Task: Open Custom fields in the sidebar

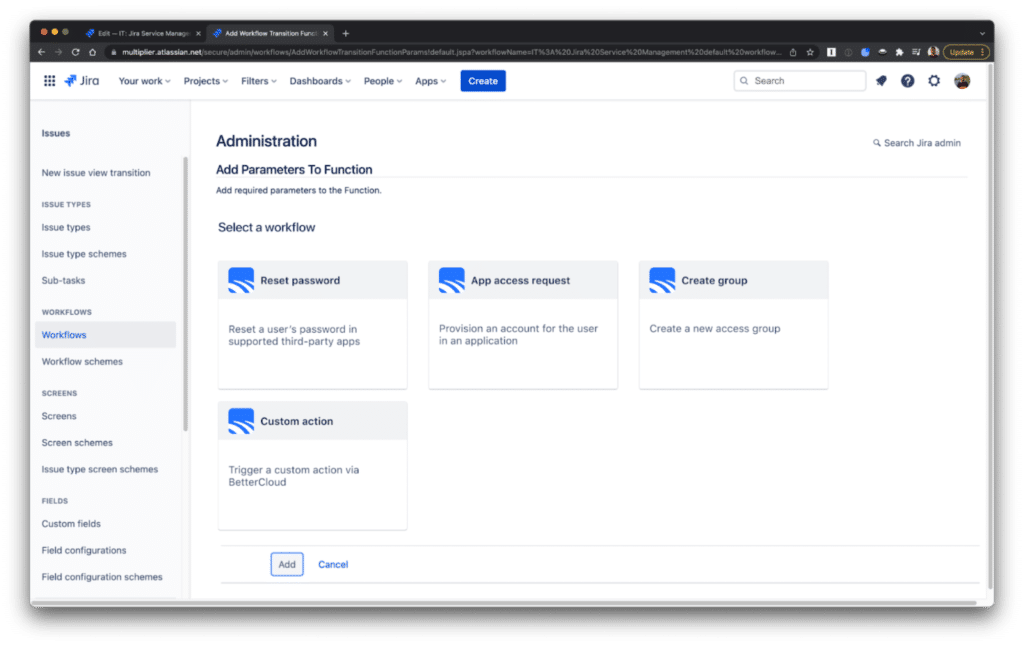Action: (71, 524)
